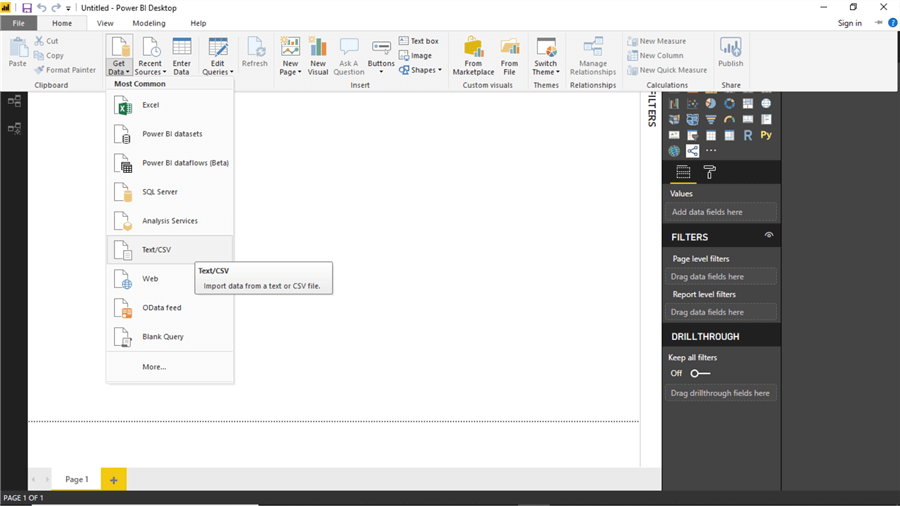The width and height of the screenshot is (900, 506).
Task: Open the Fields well pane icon
Action: 683,172
